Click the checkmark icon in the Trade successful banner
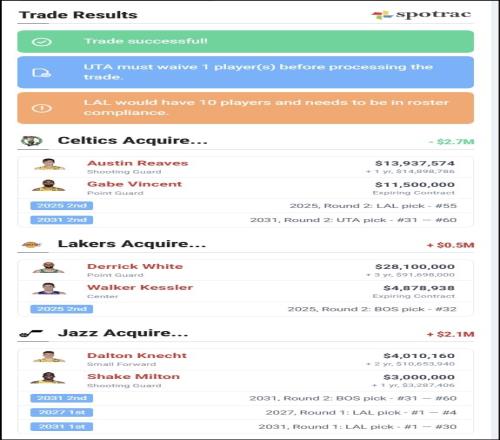This screenshot has height=440, width=500. (42, 42)
